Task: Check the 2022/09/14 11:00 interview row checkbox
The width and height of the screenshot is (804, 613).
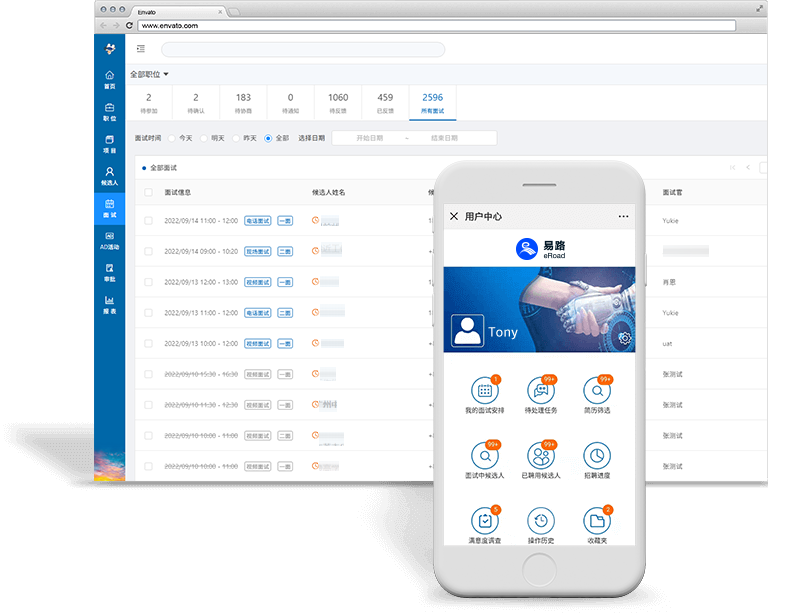Action: click(148, 221)
